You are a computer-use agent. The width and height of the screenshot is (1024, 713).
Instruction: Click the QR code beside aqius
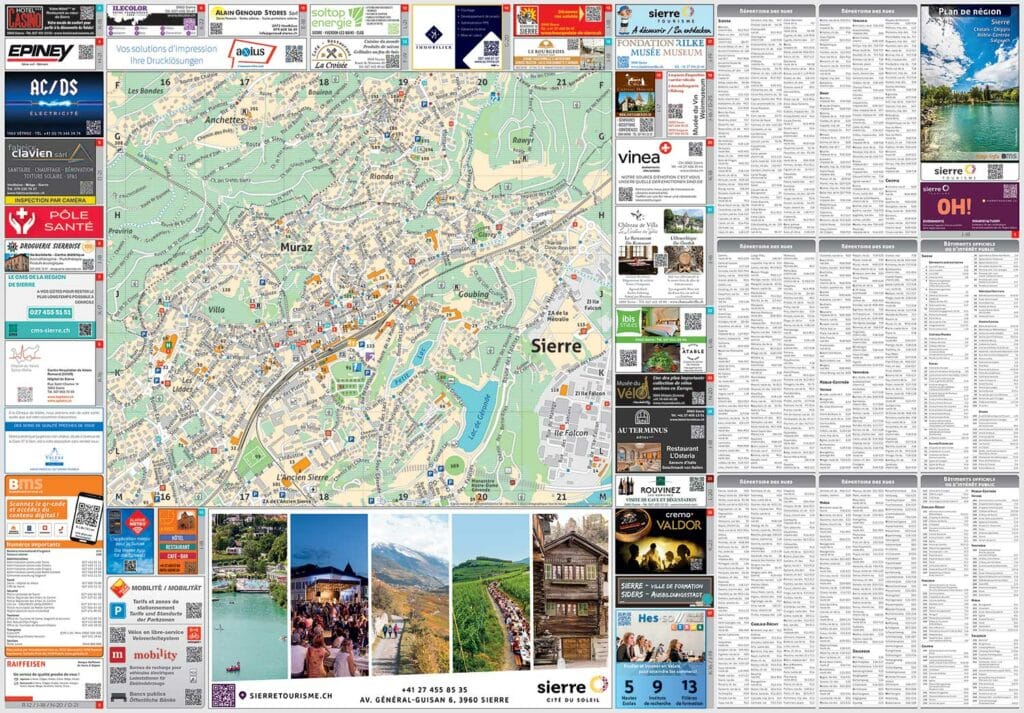point(293,54)
